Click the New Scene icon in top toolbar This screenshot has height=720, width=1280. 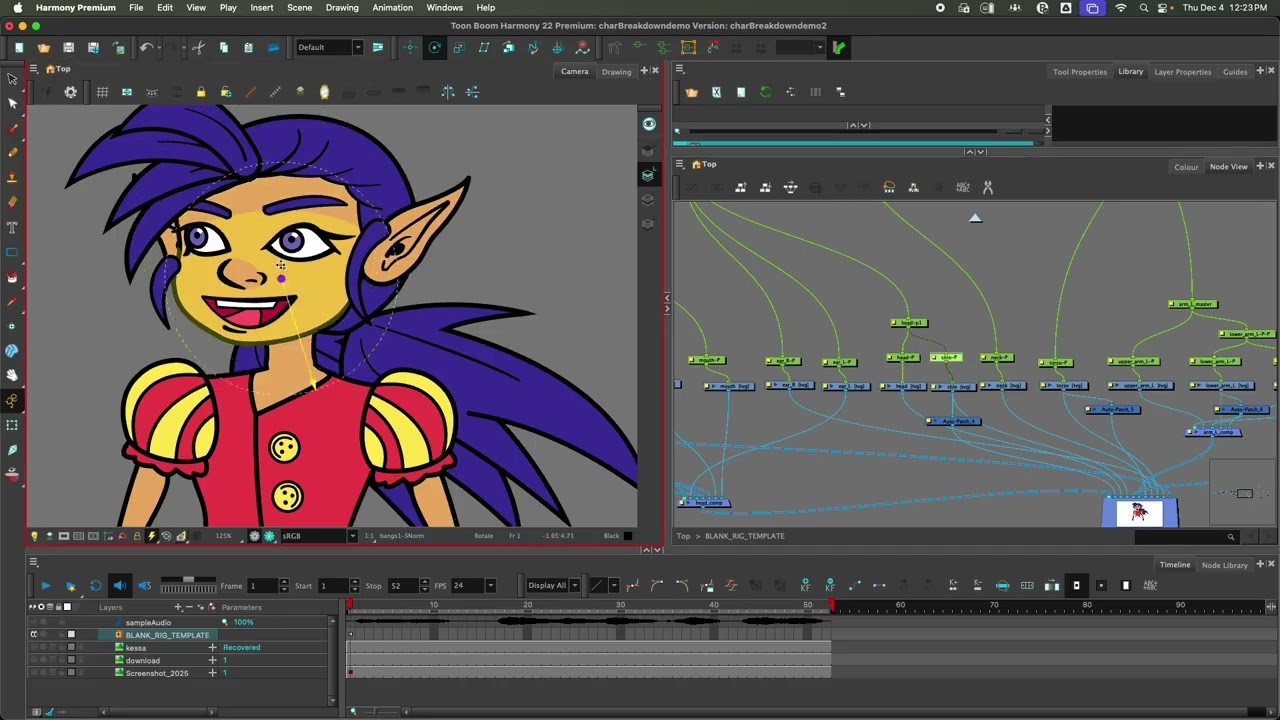[x=19, y=47]
